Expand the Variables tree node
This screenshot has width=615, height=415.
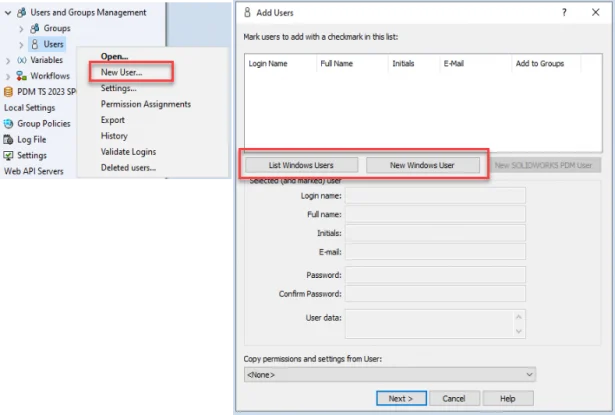[8, 60]
